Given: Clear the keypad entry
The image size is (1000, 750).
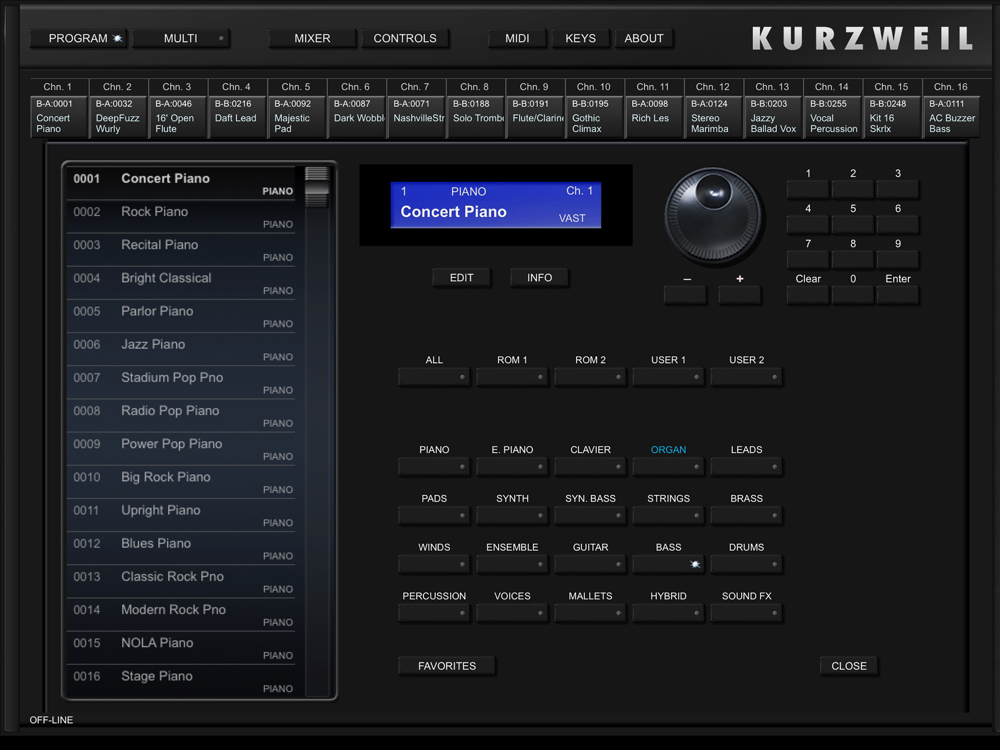Looking at the screenshot, I should 808,295.
